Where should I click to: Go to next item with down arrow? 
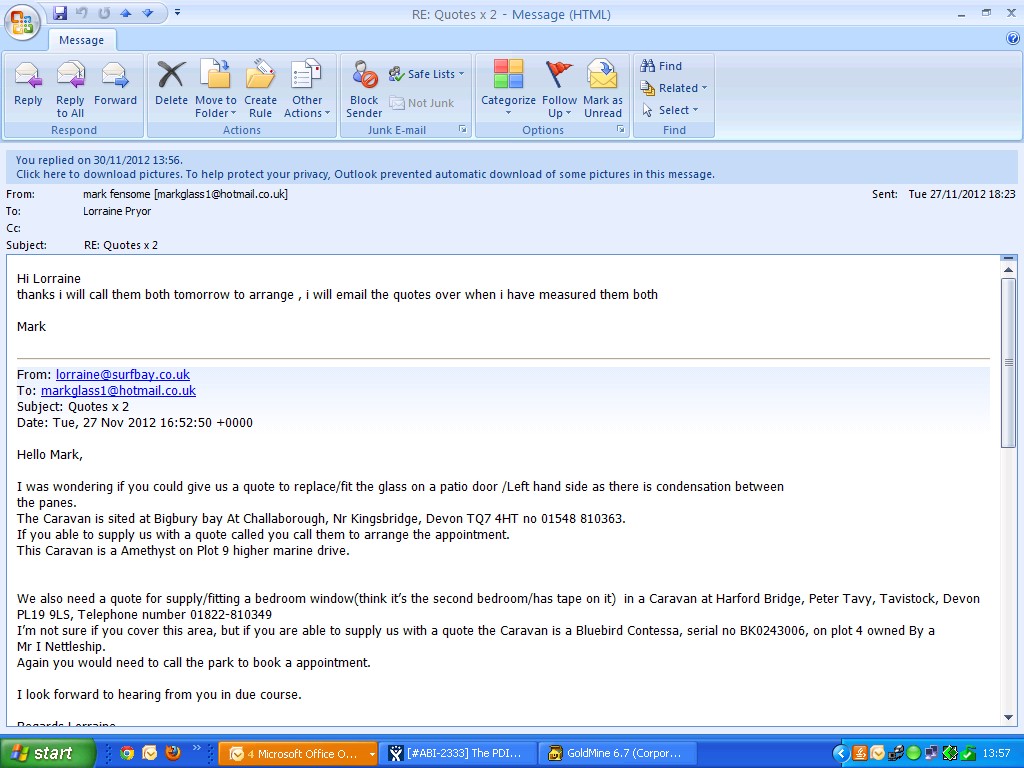[x=148, y=12]
